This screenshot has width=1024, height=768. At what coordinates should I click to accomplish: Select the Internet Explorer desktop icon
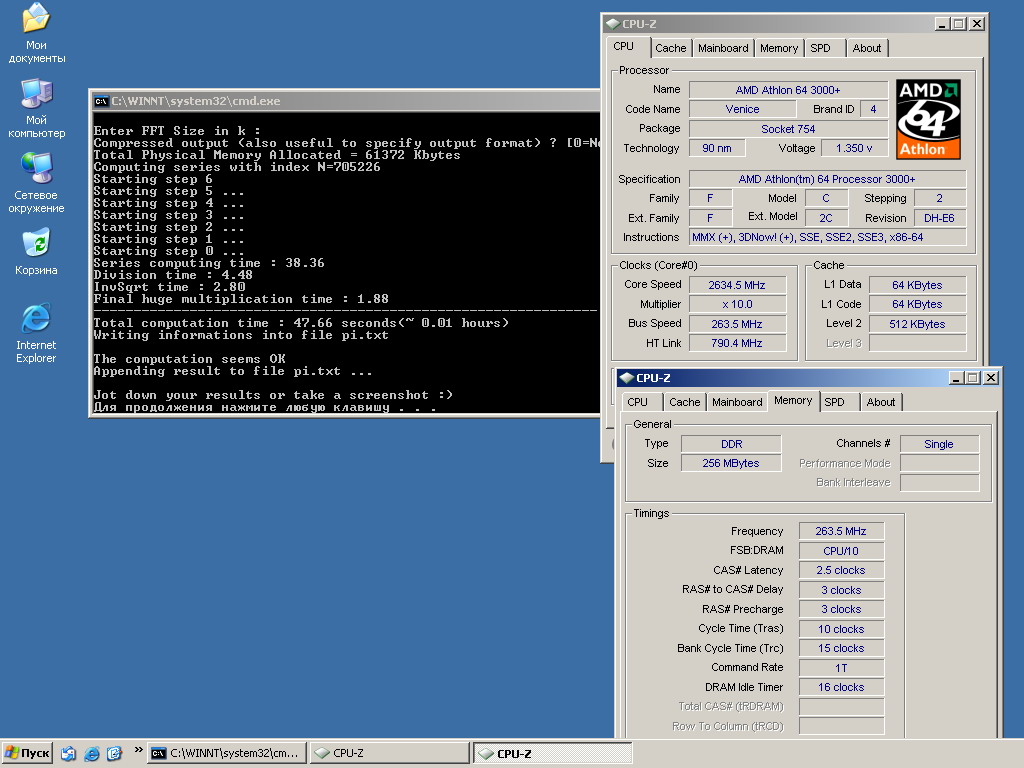(x=36, y=333)
